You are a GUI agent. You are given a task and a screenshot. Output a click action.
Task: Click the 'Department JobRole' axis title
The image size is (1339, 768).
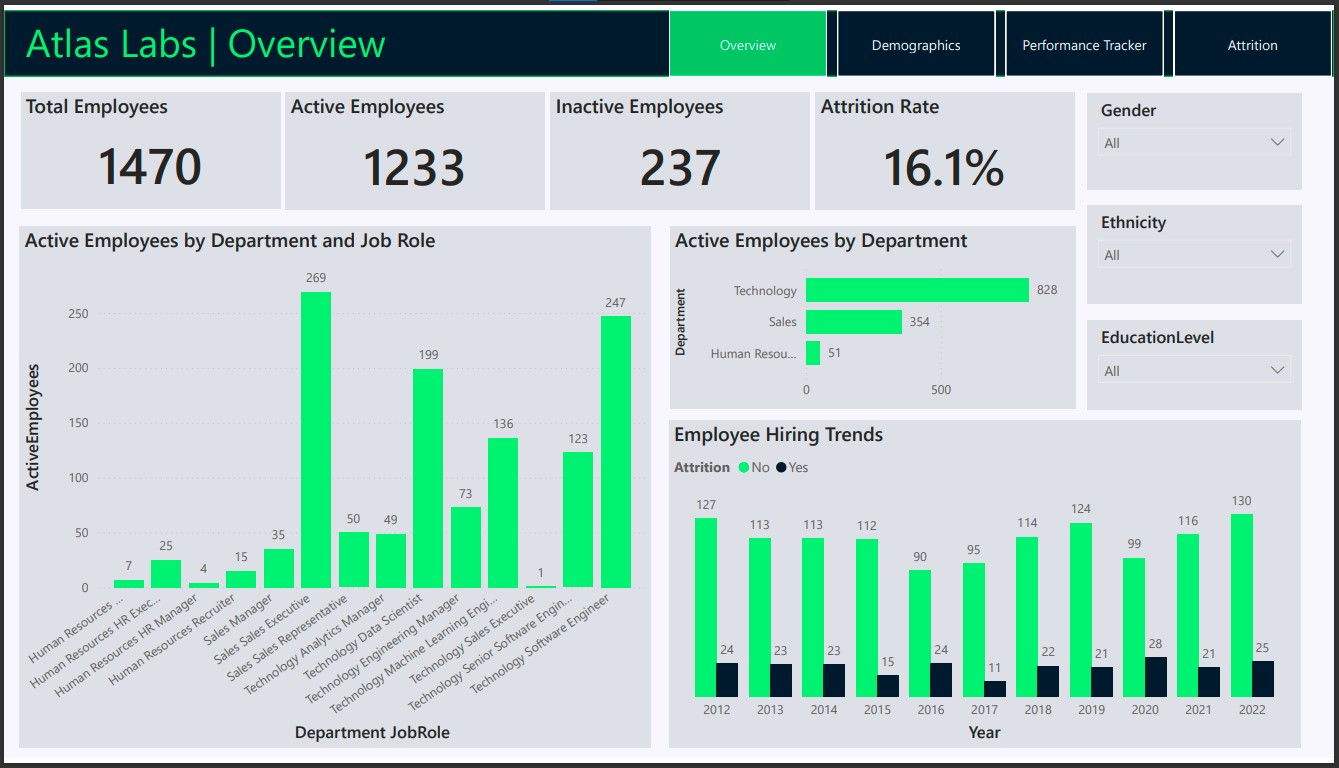(x=372, y=732)
